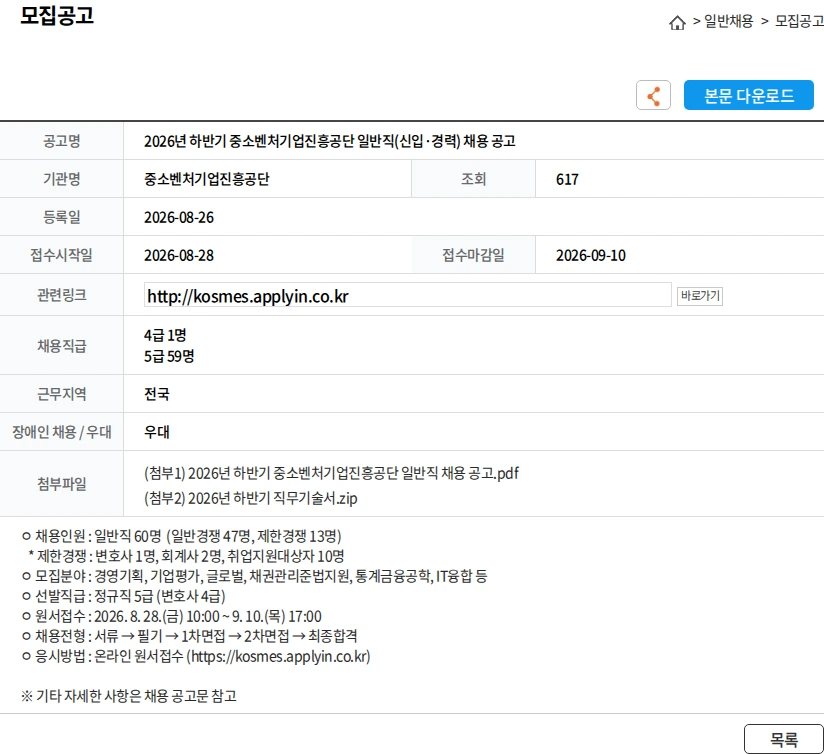Viewport: 824px width, 754px height.
Task: Click the 공고명 row label
Action: [x=61, y=141]
